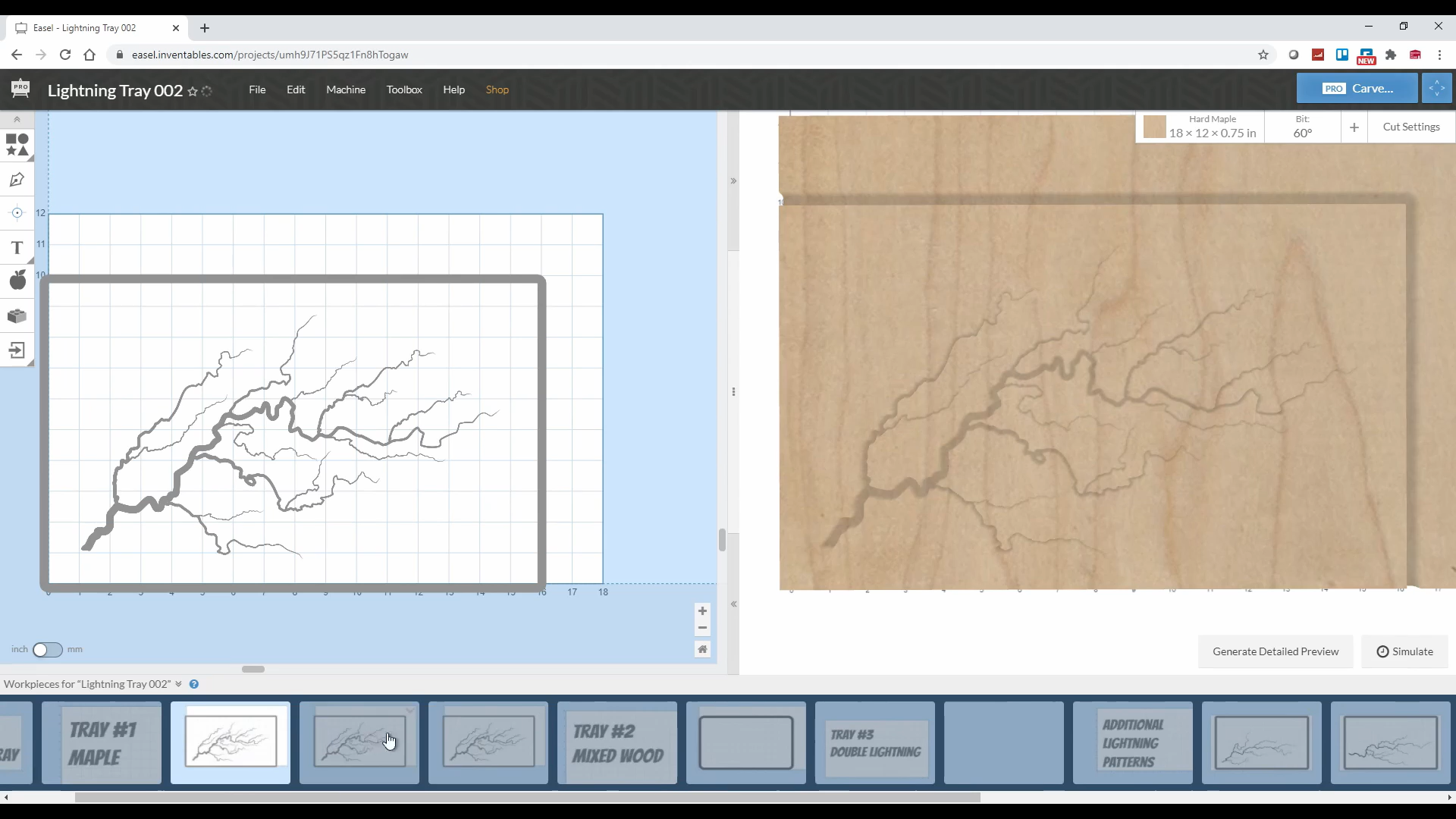This screenshot has height=819, width=1456.
Task: Open the Import tool icon
Action: coord(17,350)
